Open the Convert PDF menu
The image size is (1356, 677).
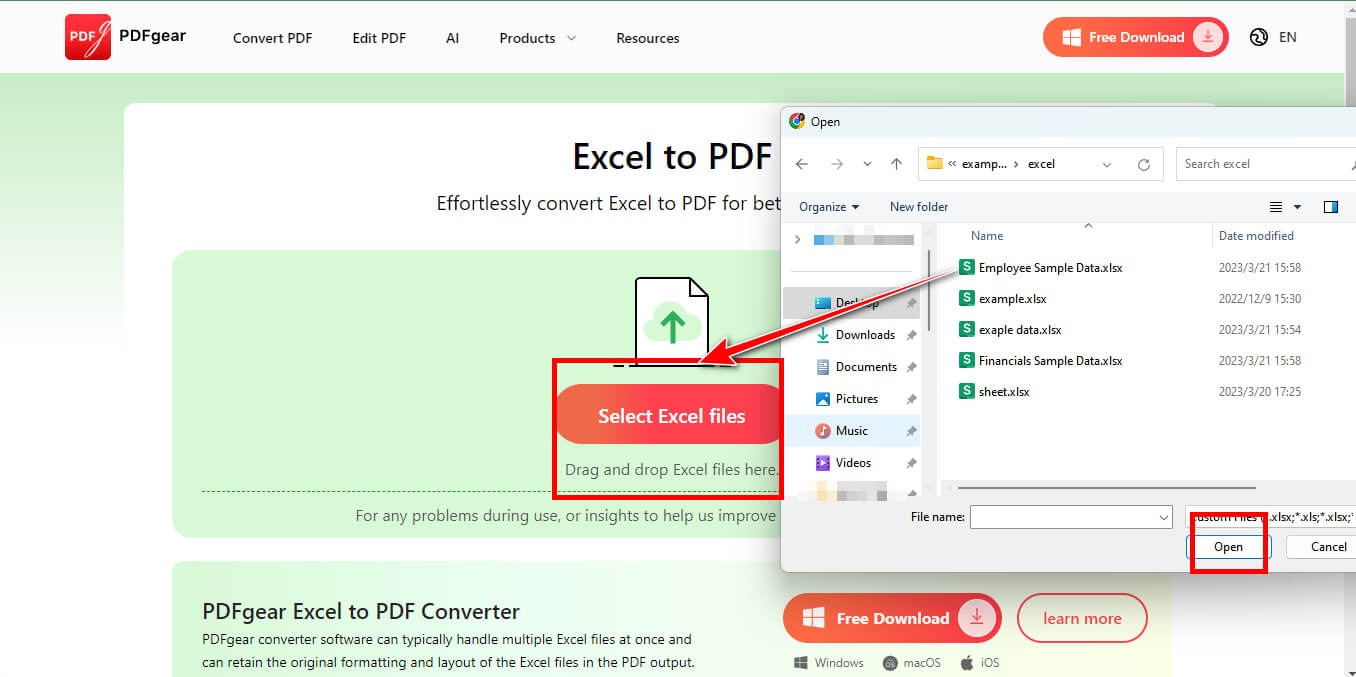coord(272,38)
